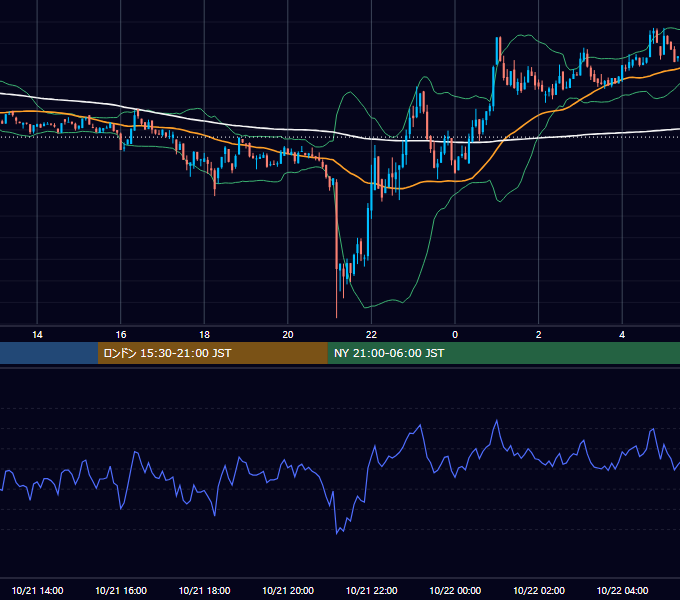Click the NY 21:00-06:00 JST session bar

click(503, 353)
